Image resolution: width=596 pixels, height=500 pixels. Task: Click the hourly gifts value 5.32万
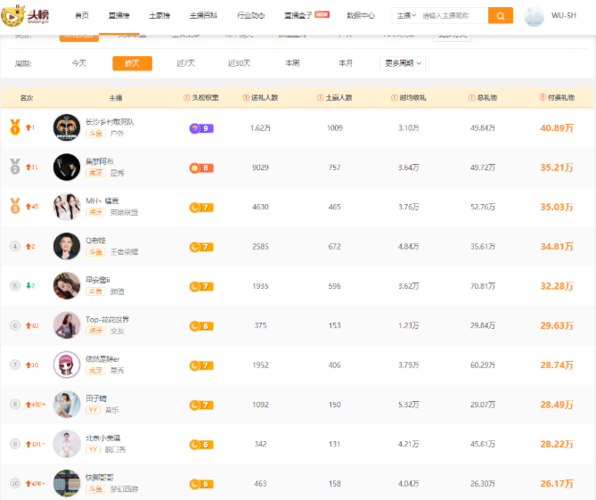(x=409, y=405)
